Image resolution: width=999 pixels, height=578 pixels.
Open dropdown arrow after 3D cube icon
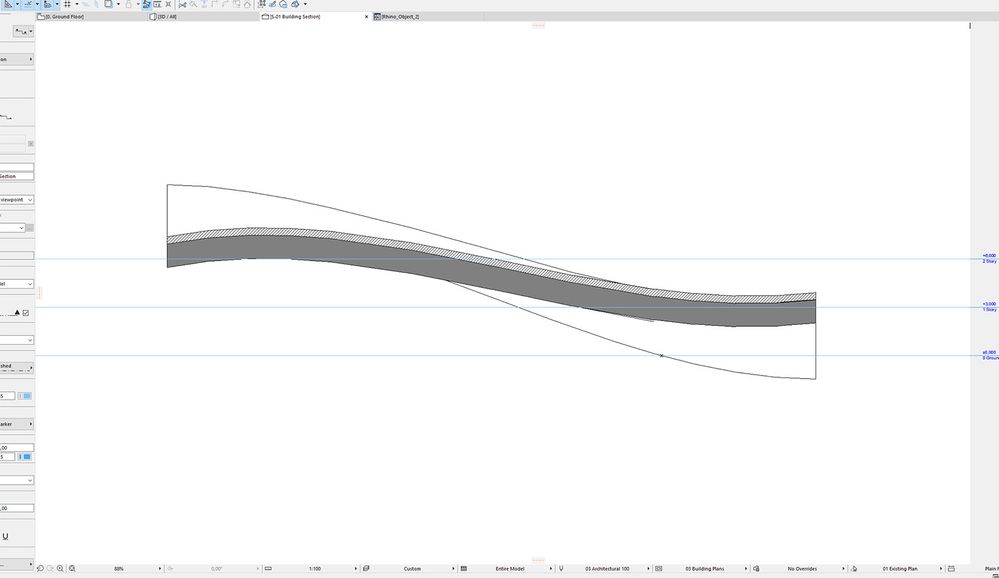[x=305, y=4]
